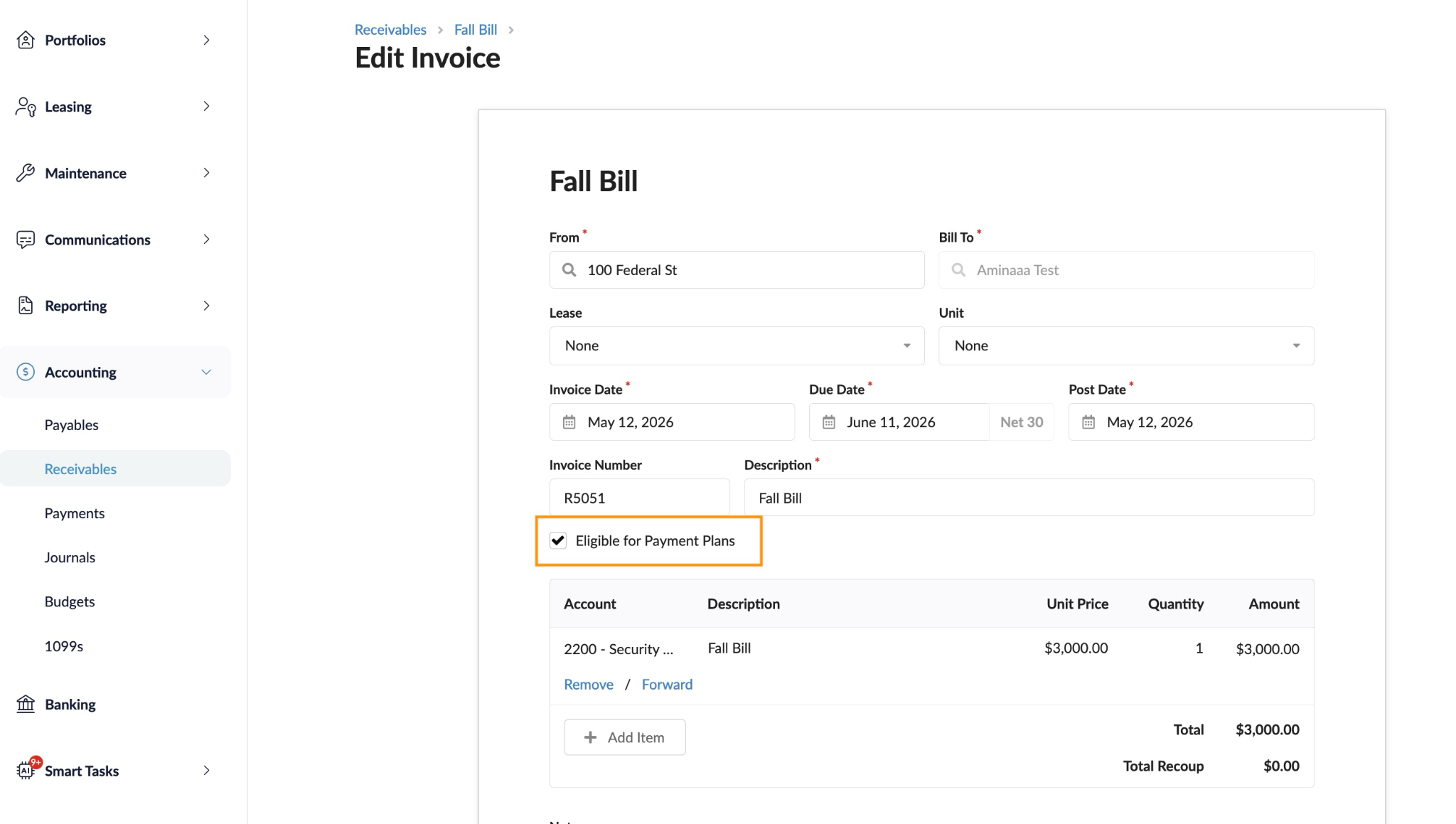Click the Portfolios house icon
The height and width of the screenshot is (824, 1456).
26,40
